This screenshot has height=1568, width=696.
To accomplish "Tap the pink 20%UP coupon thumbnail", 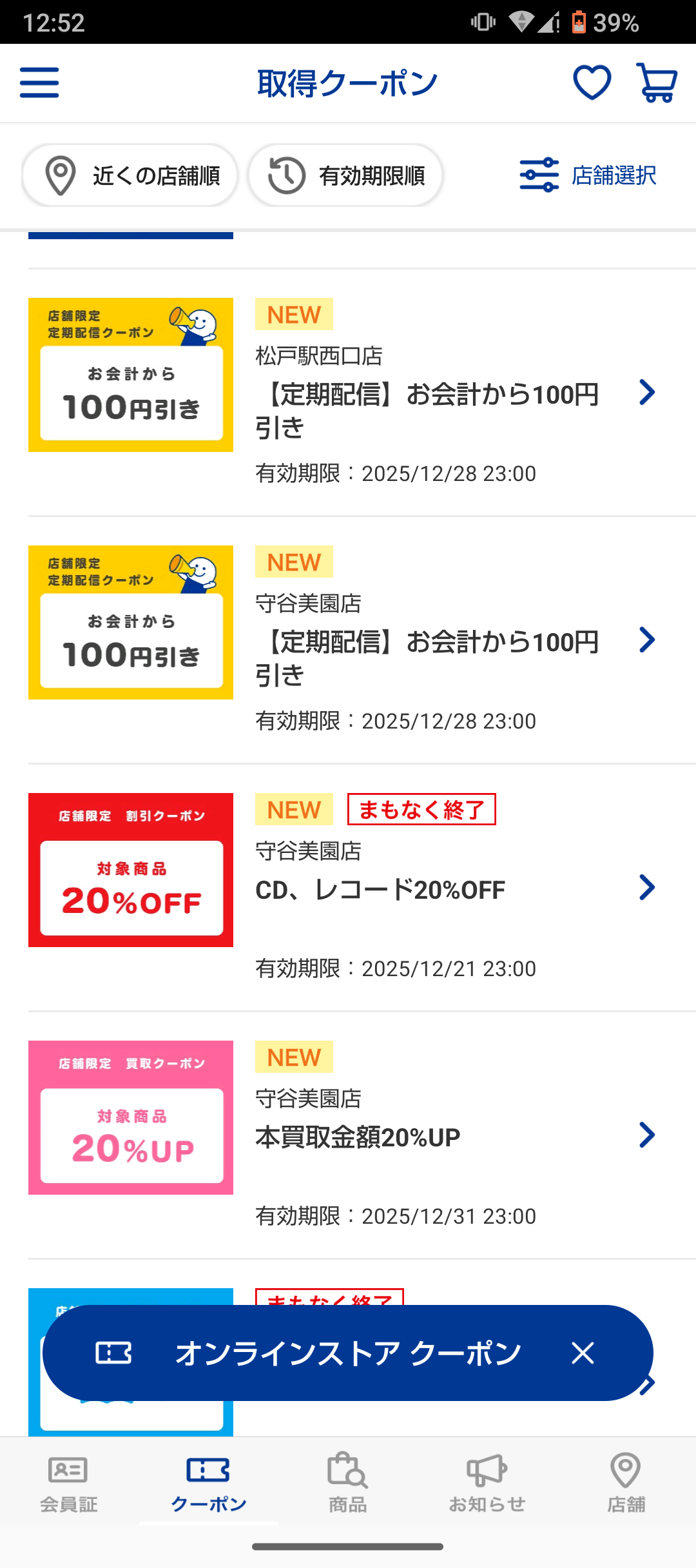I will pos(131,1117).
